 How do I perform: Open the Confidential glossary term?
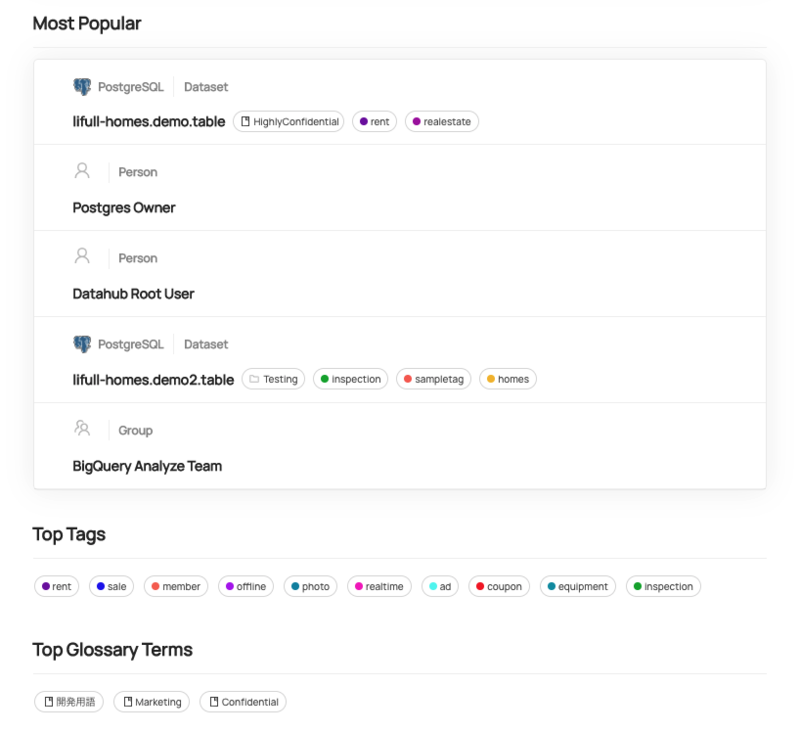tap(242, 702)
